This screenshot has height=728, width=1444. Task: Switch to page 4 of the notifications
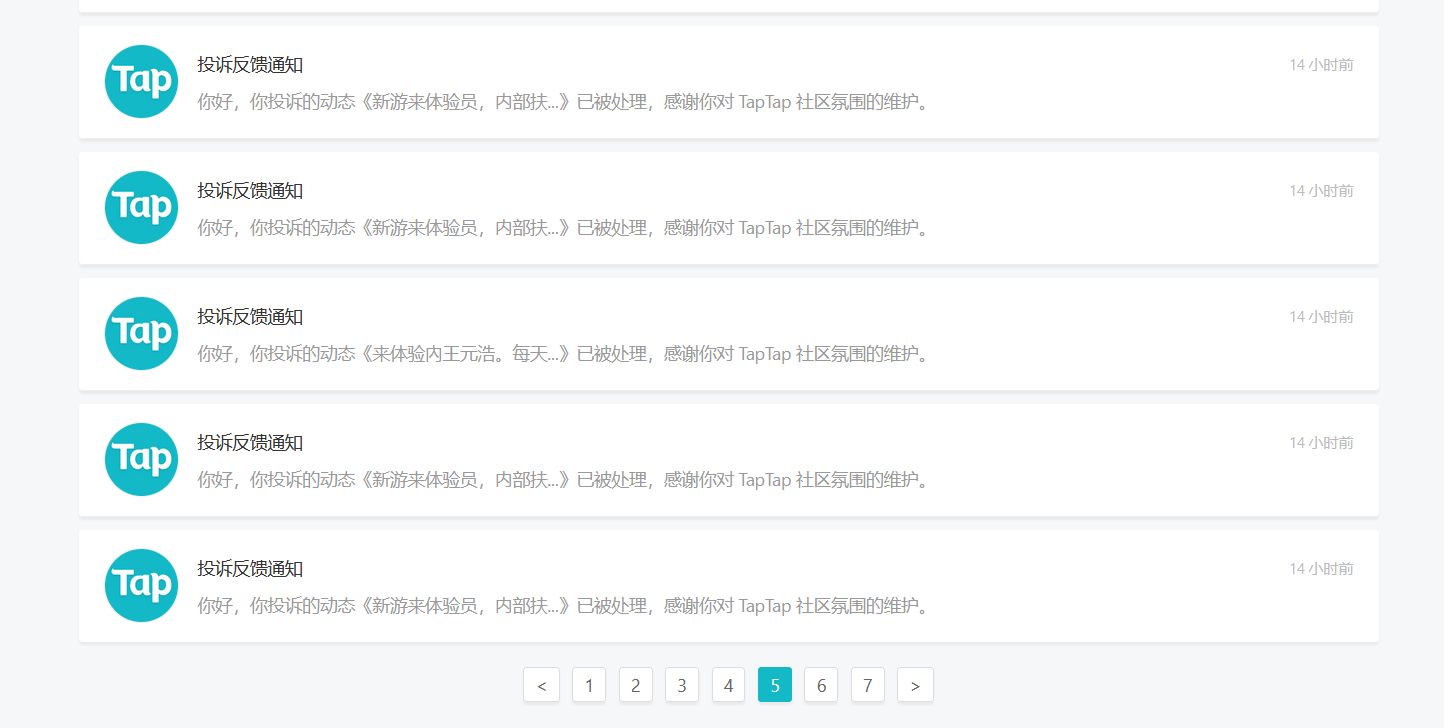[x=728, y=685]
